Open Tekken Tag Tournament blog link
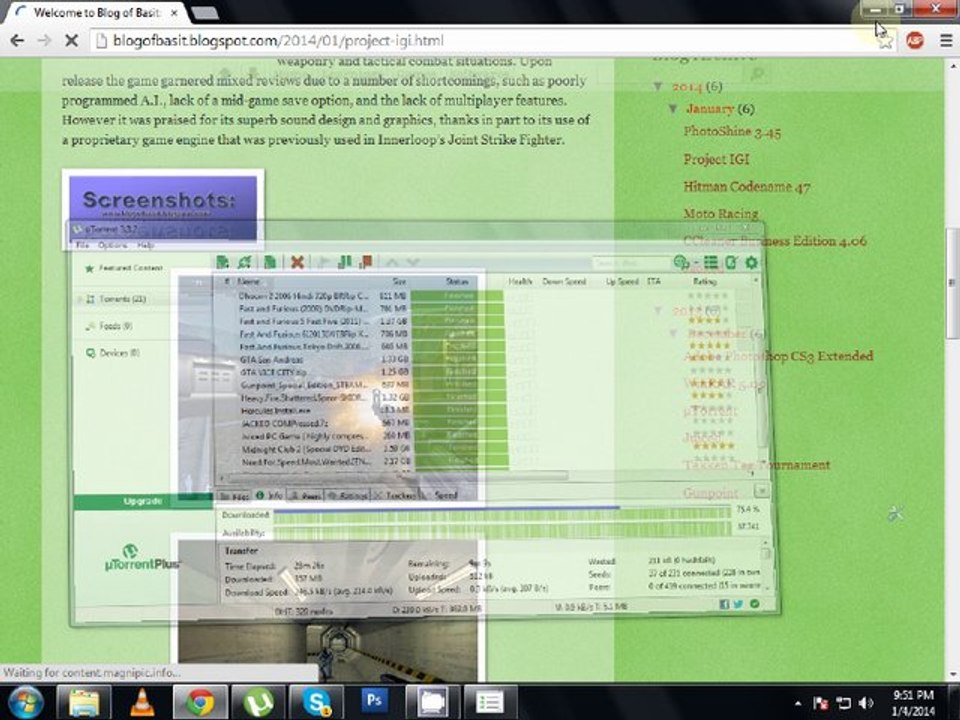The width and height of the screenshot is (960, 720). click(x=757, y=465)
